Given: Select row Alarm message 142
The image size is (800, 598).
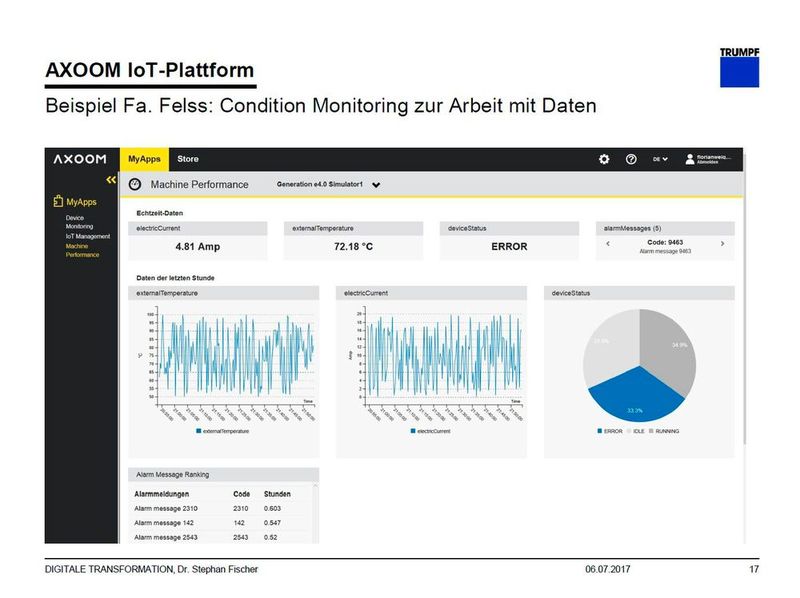Looking at the screenshot, I should click(x=222, y=523).
